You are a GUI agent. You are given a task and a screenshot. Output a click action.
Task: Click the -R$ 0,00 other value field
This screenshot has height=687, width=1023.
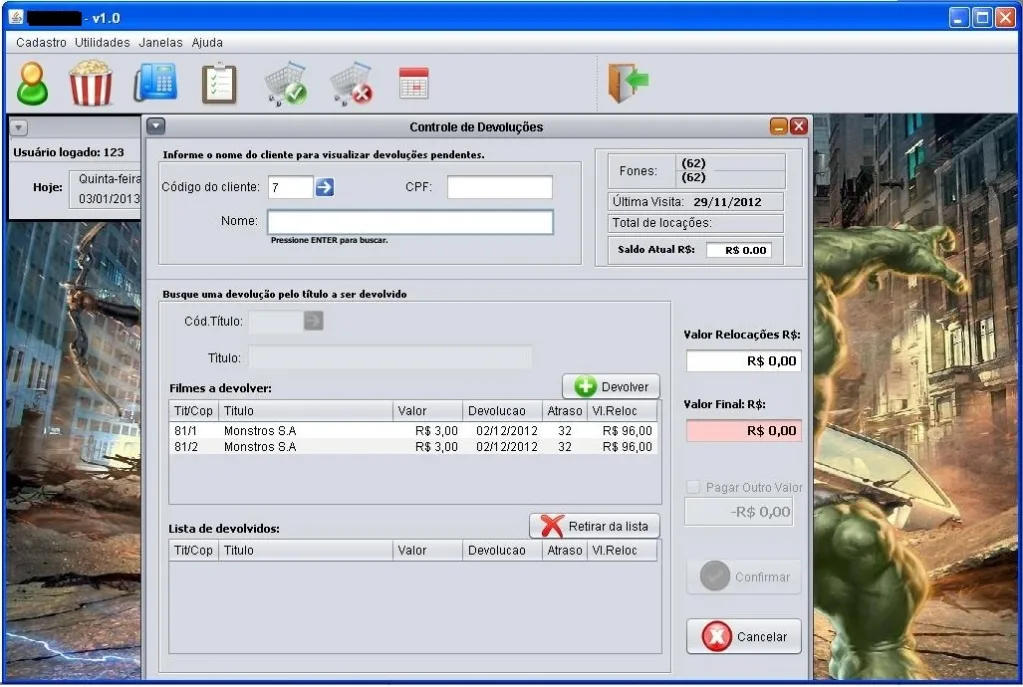(x=739, y=512)
